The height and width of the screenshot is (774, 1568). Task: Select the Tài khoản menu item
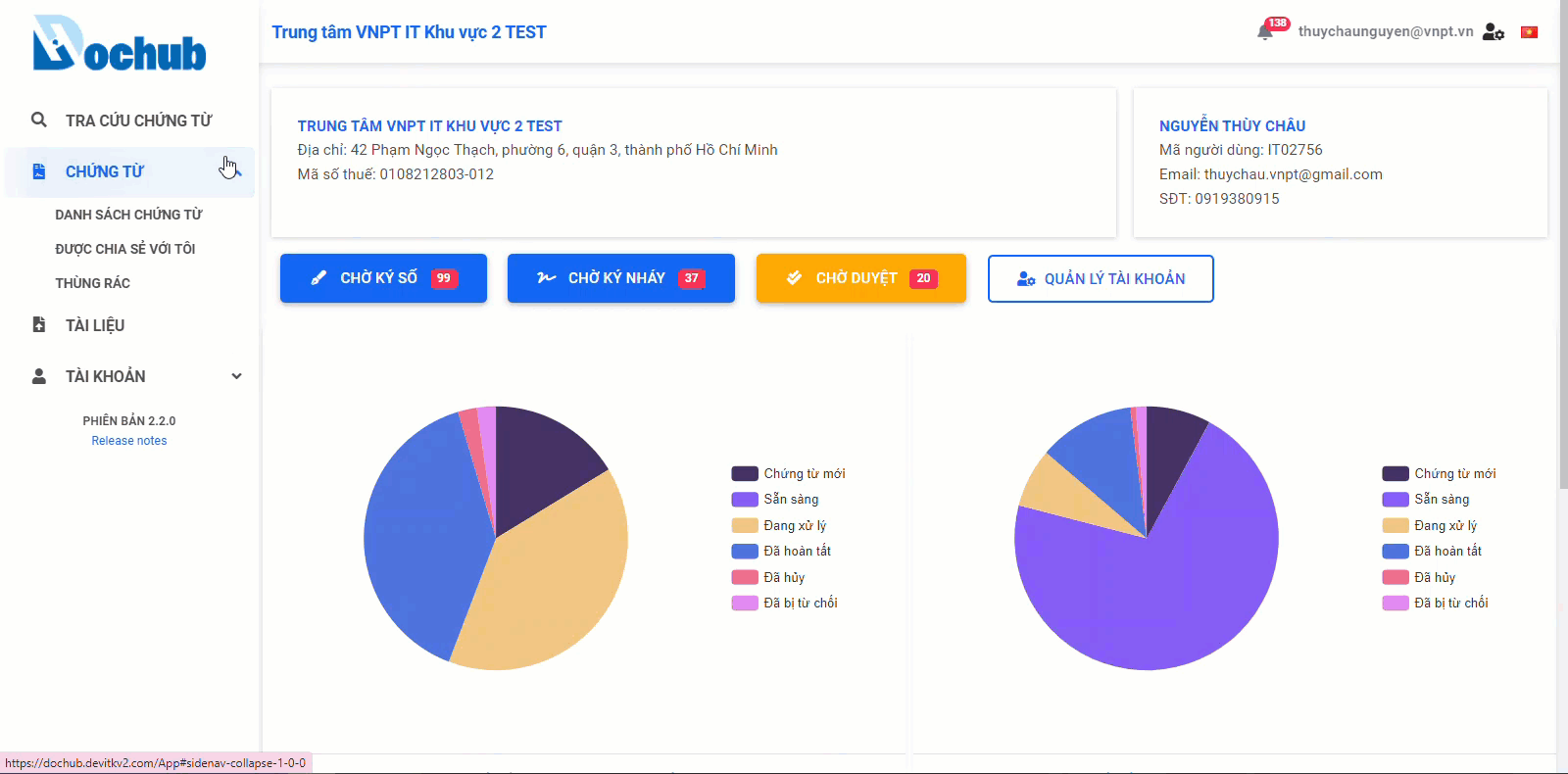click(129, 376)
